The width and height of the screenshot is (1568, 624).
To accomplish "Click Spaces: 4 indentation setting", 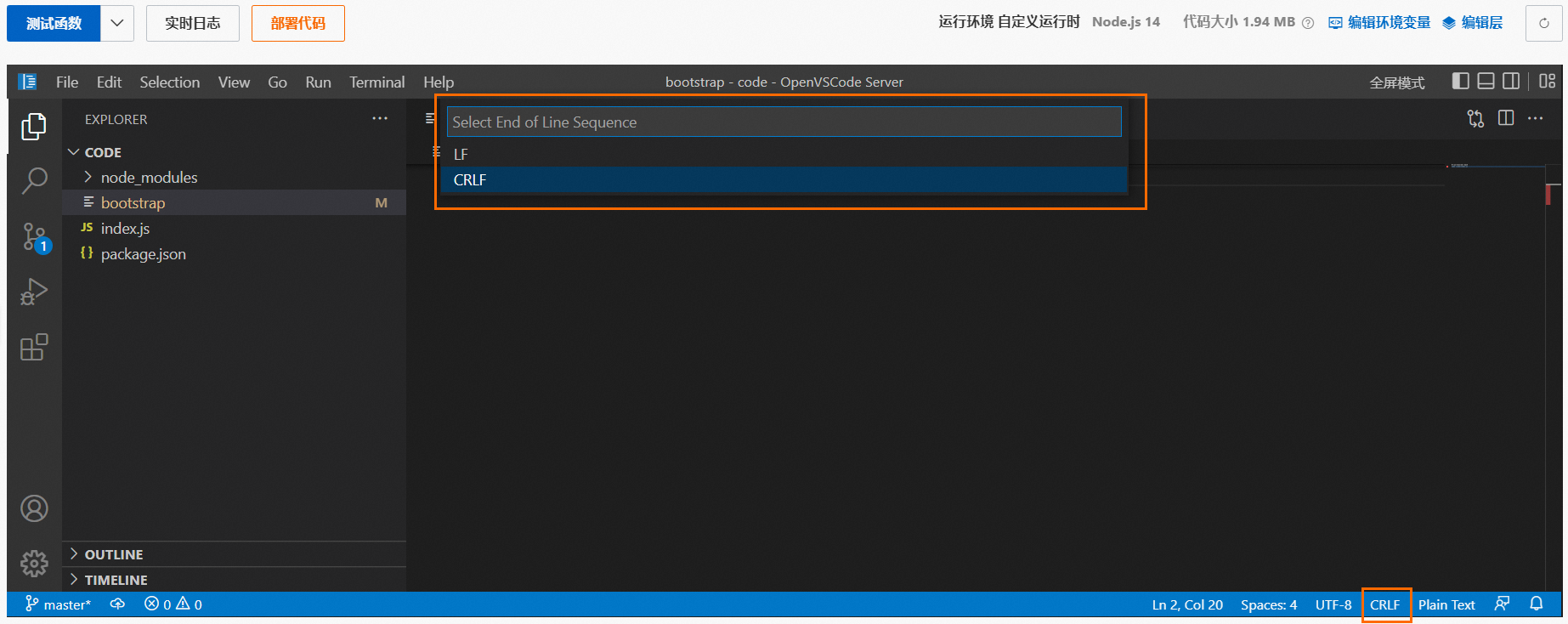I will tap(1268, 604).
